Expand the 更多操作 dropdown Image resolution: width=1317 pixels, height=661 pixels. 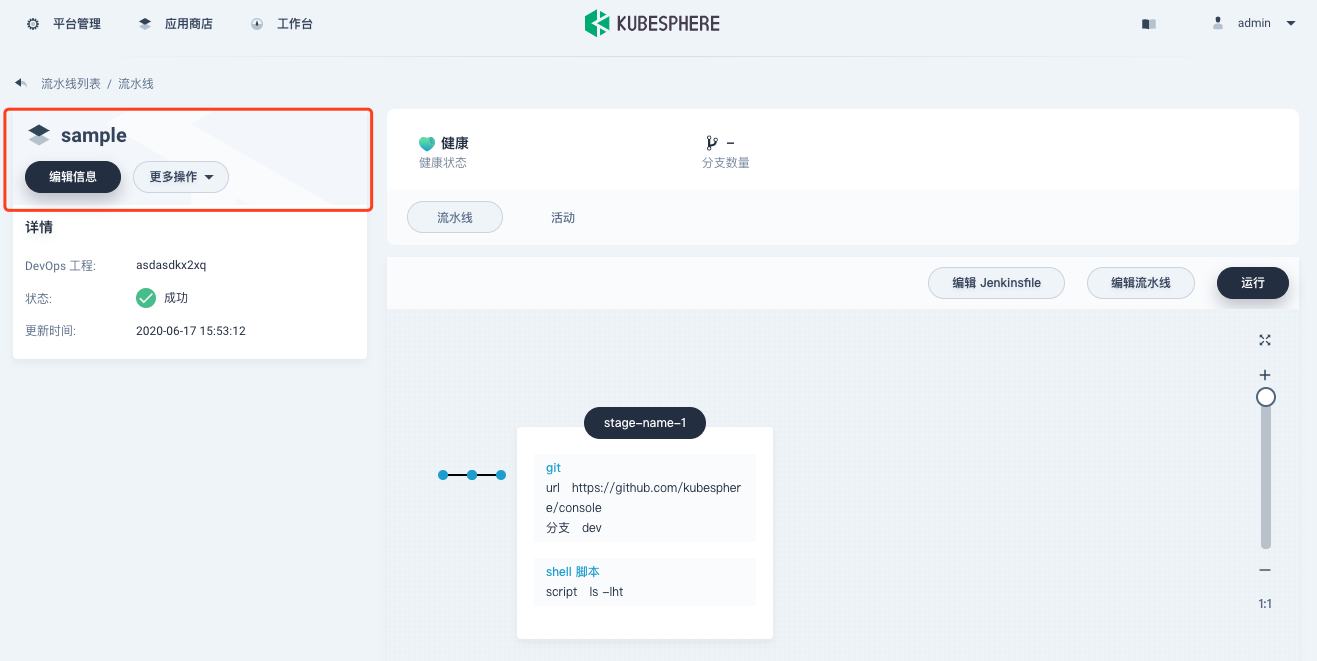(x=181, y=177)
